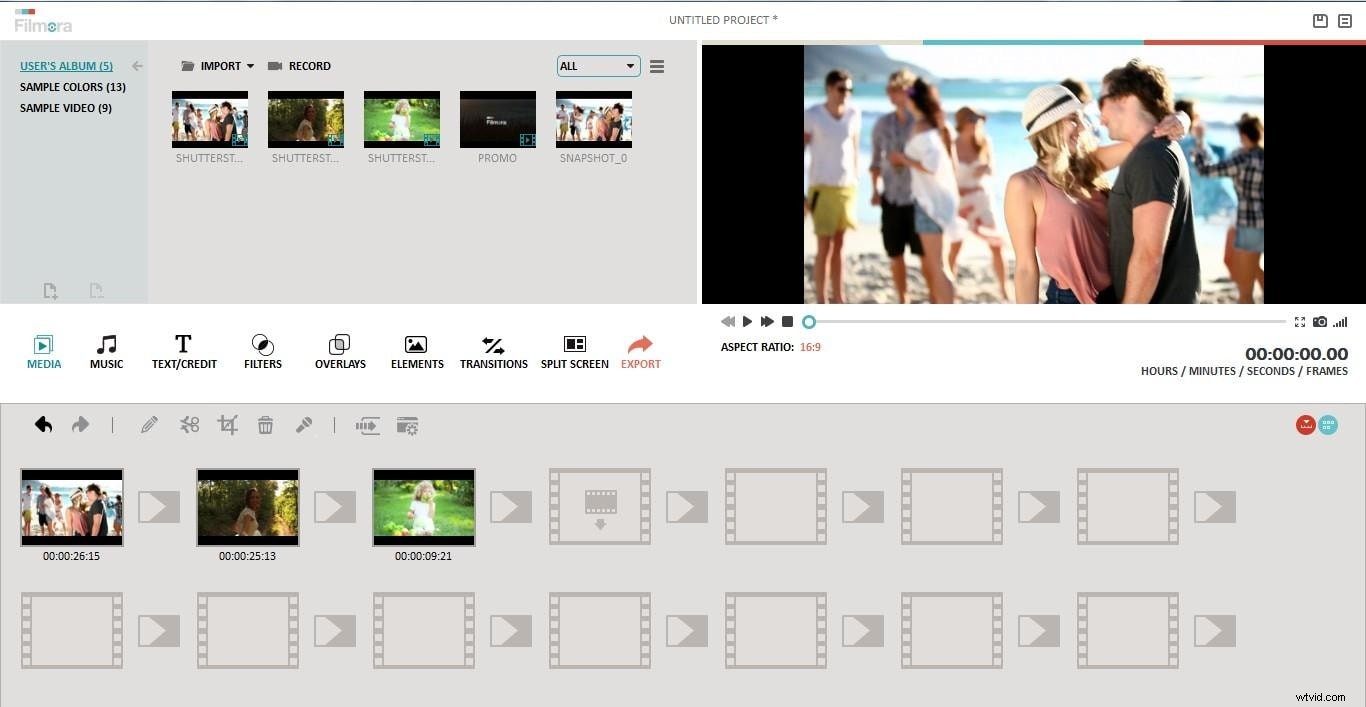
Task: Open the Elements panel
Action: tap(416, 352)
